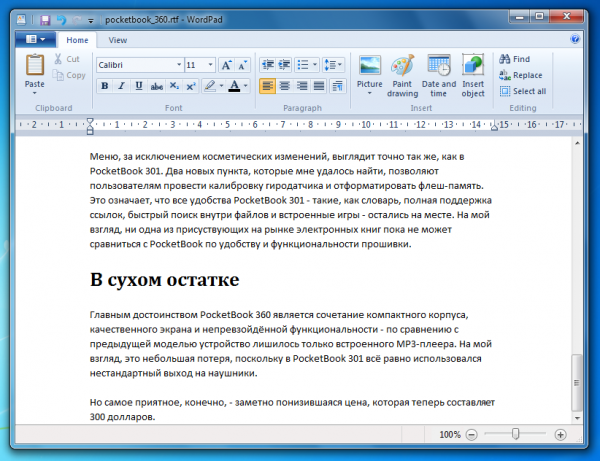Click the left indent ruler marker
This screenshot has height=461, width=600.
click(x=90, y=126)
